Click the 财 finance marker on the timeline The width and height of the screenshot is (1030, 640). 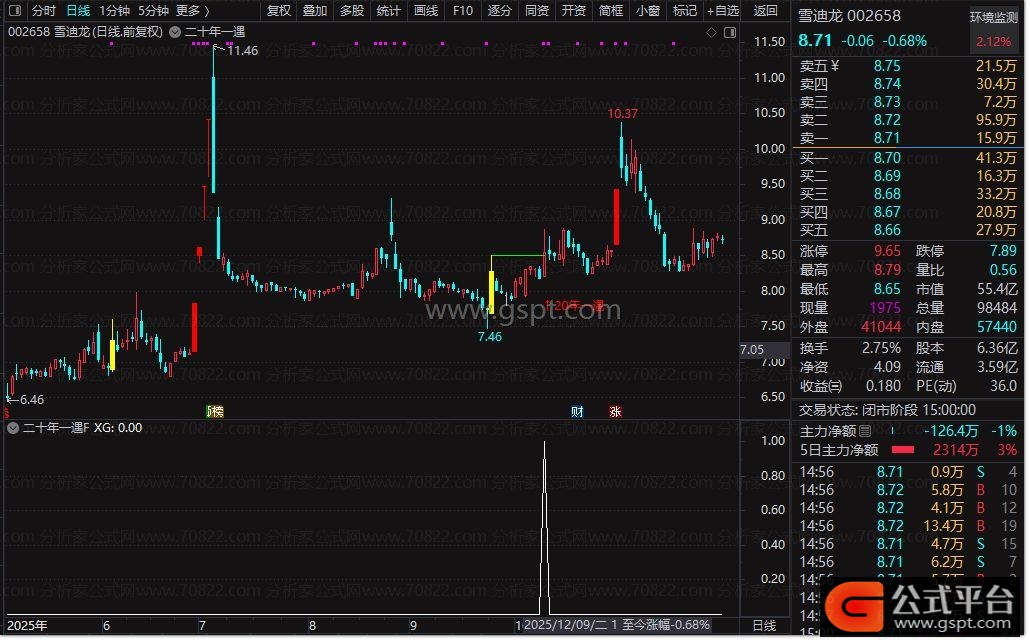click(577, 411)
